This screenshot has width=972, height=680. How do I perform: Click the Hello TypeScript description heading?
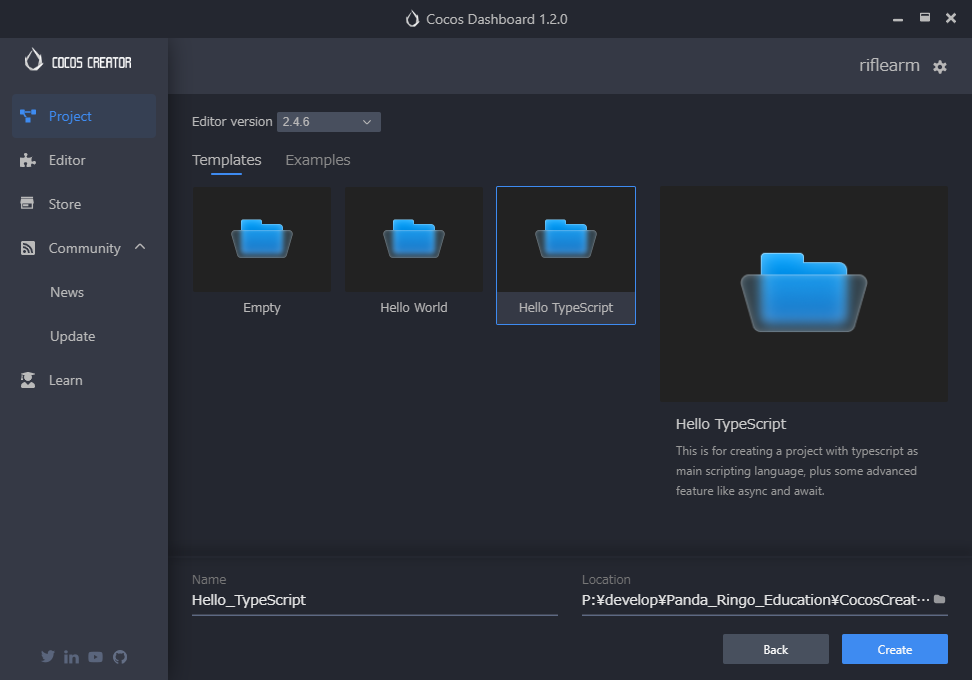pyautogui.click(x=730, y=424)
